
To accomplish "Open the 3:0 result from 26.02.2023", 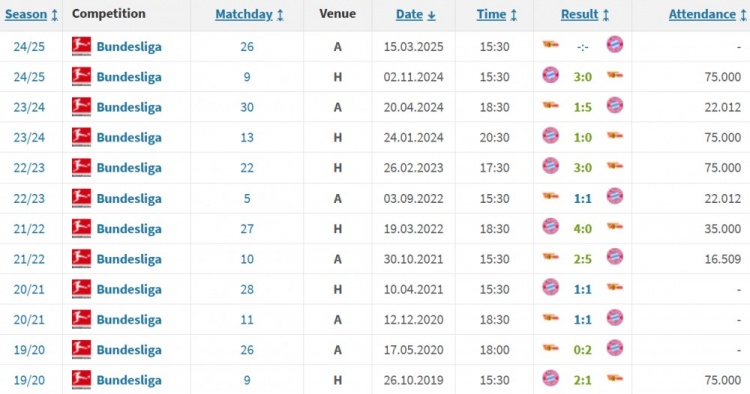I will tap(583, 168).
